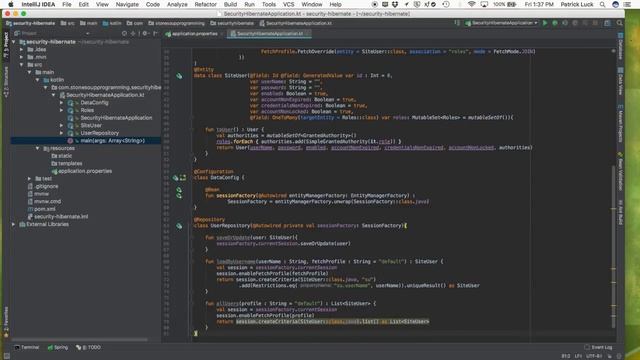This screenshot has height=360, width=640.
Task: Expand External Libraries node arrow
Action: (x=14, y=224)
